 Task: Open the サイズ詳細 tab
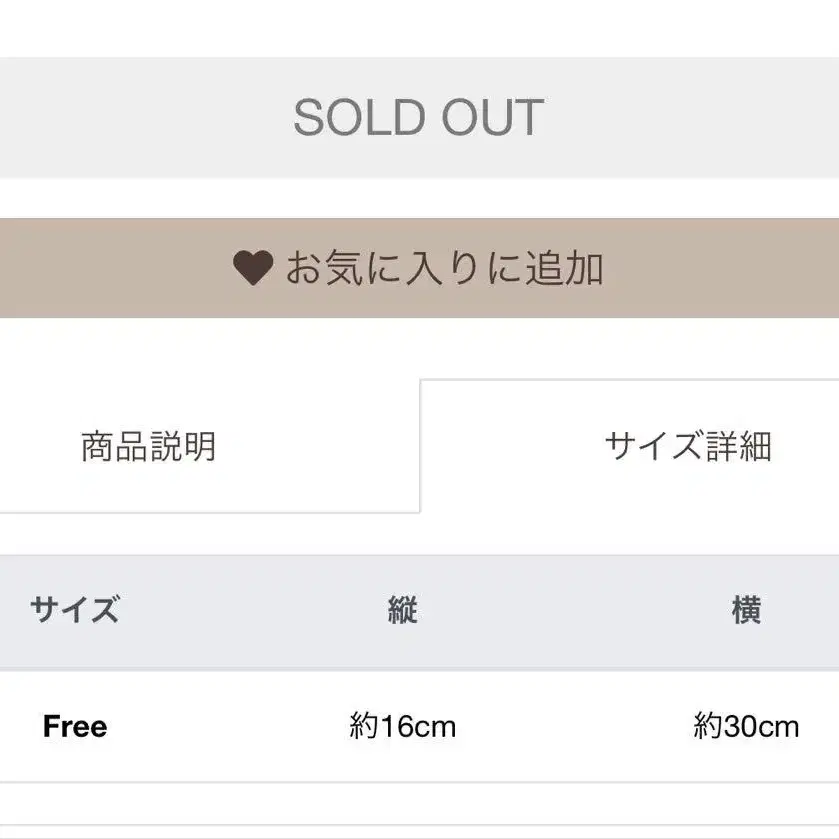[688, 446]
